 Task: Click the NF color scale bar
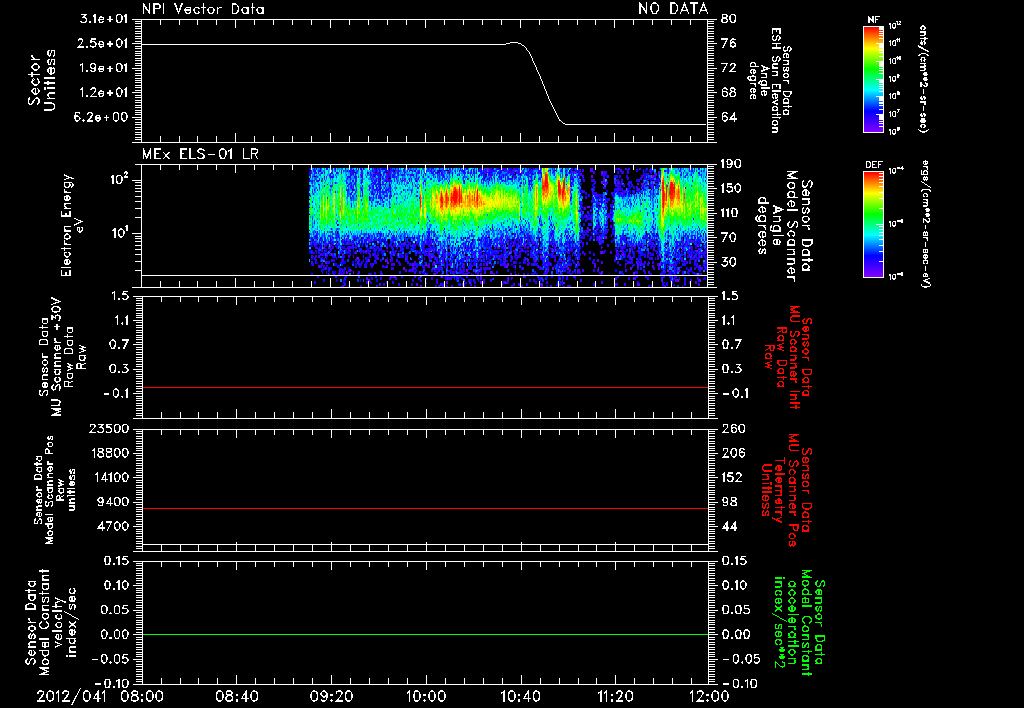click(x=873, y=79)
